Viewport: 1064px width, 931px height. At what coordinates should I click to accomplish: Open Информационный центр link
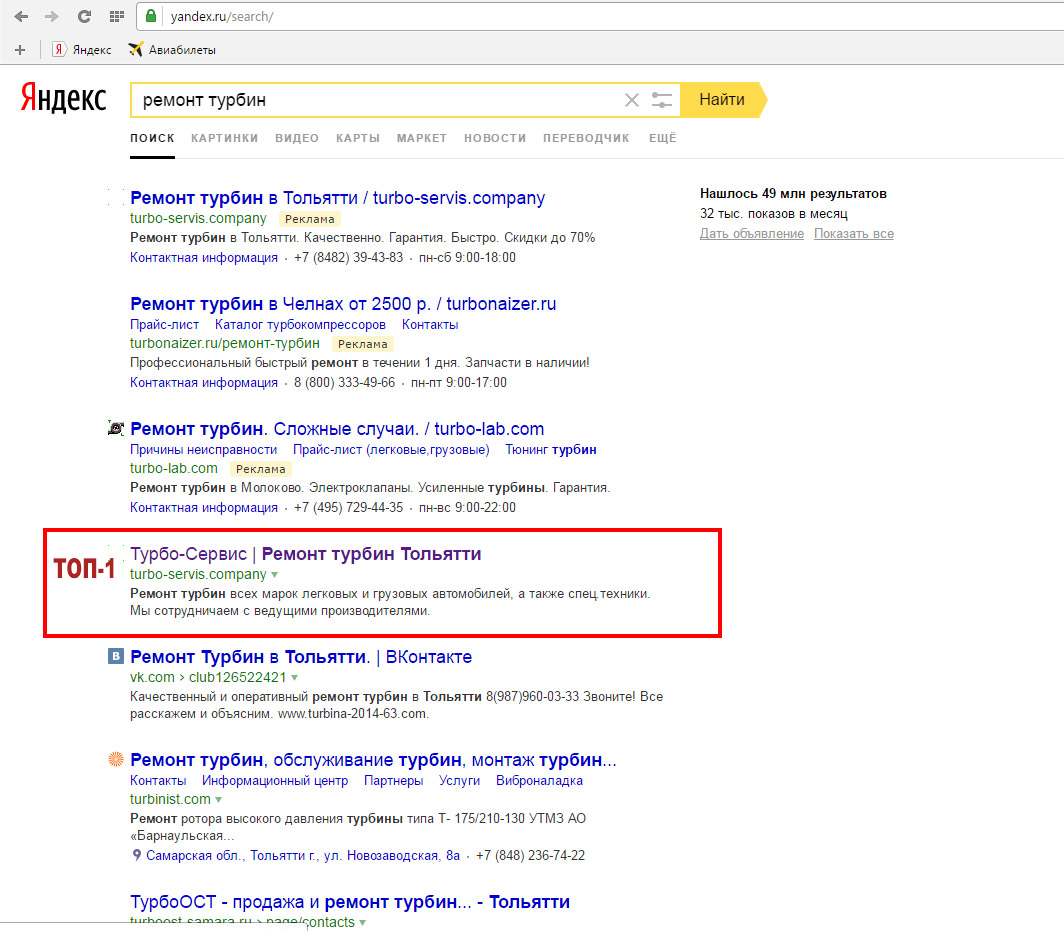click(x=275, y=780)
